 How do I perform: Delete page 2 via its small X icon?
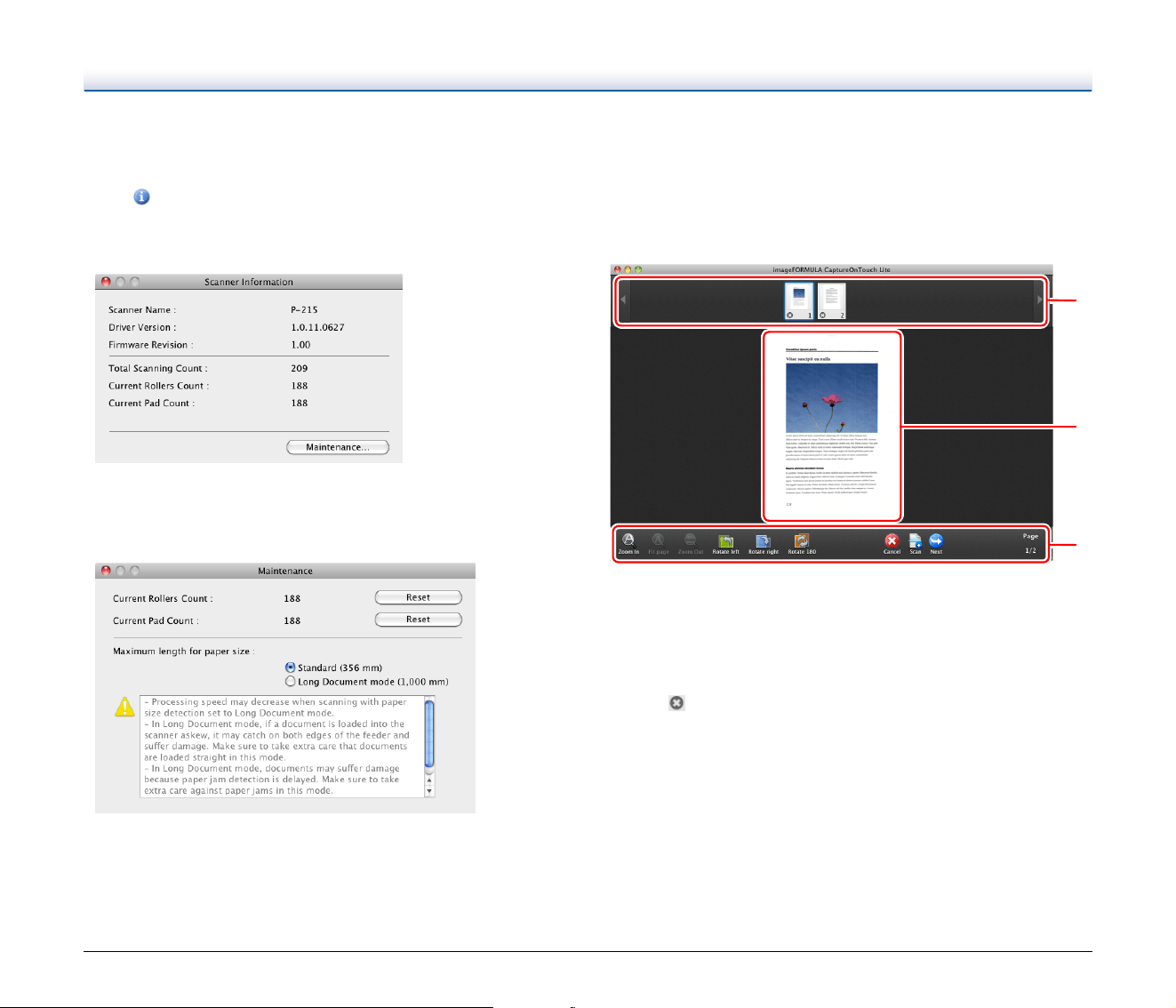(x=822, y=315)
